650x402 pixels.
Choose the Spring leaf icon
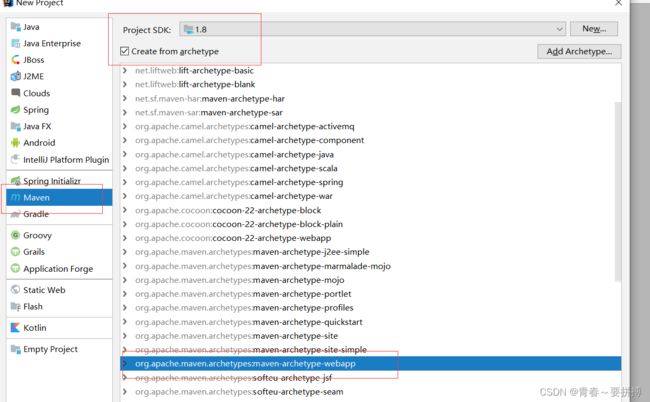coord(16,109)
